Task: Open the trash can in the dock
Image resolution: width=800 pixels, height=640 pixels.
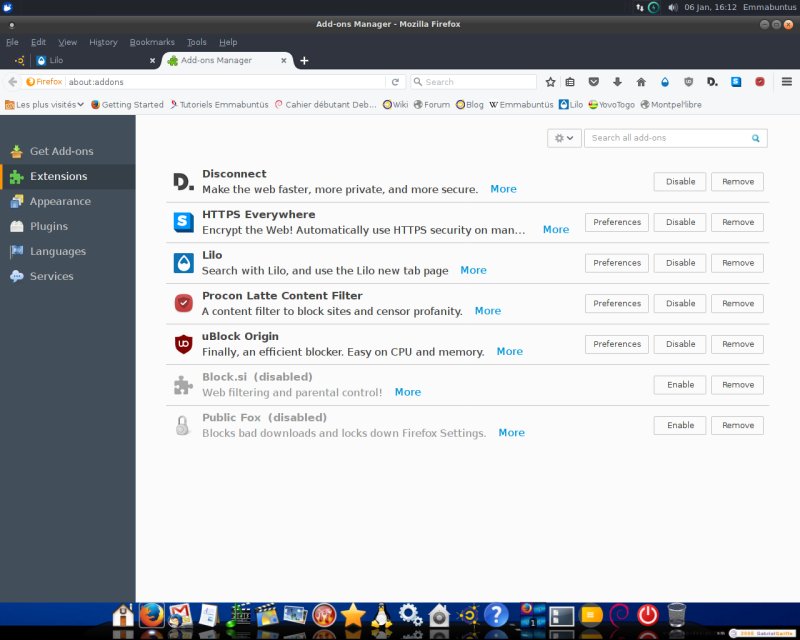Action: [677, 614]
